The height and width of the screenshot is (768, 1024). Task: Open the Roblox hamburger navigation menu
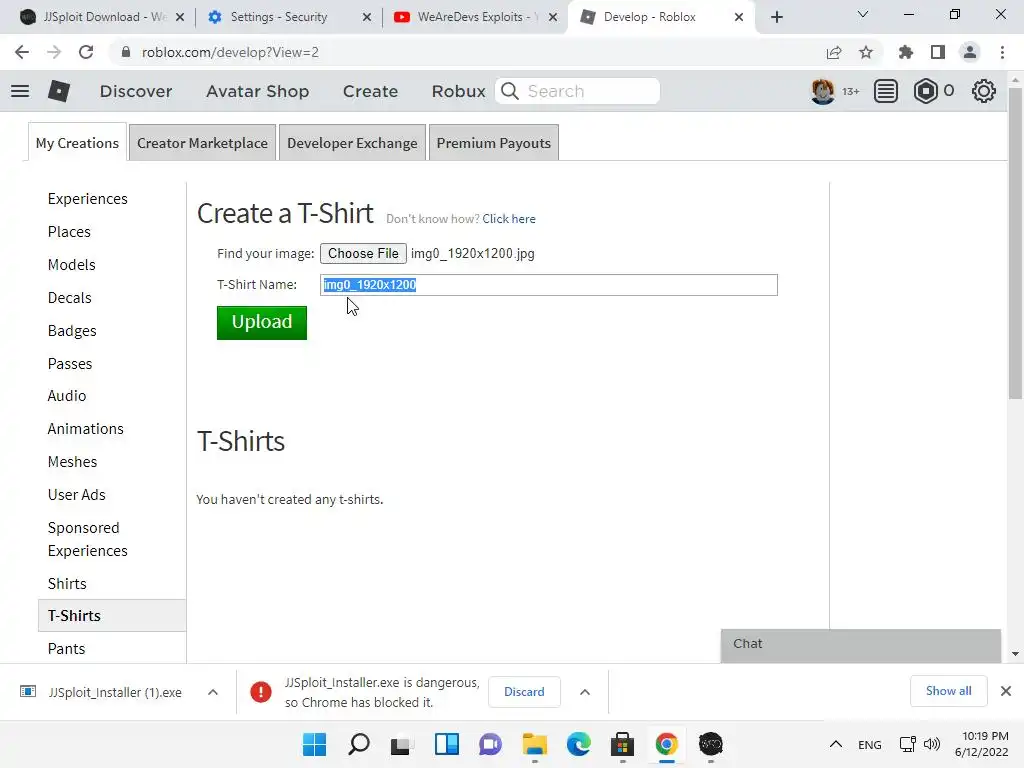point(20,91)
